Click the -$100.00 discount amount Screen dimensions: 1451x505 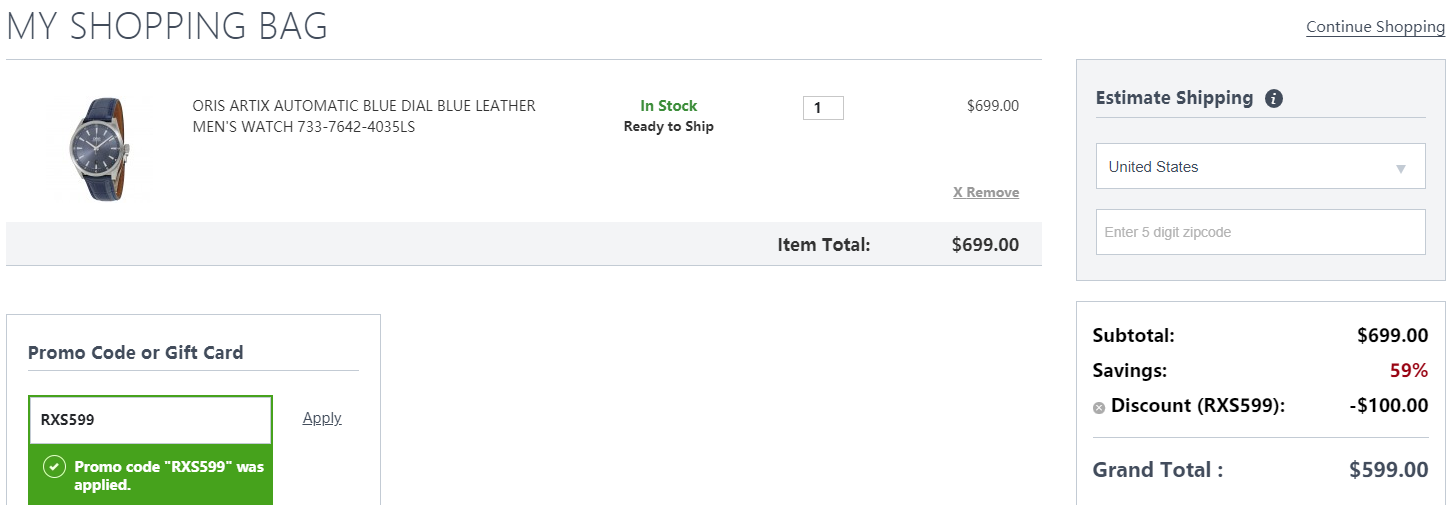pyautogui.click(x=1388, y=406)
